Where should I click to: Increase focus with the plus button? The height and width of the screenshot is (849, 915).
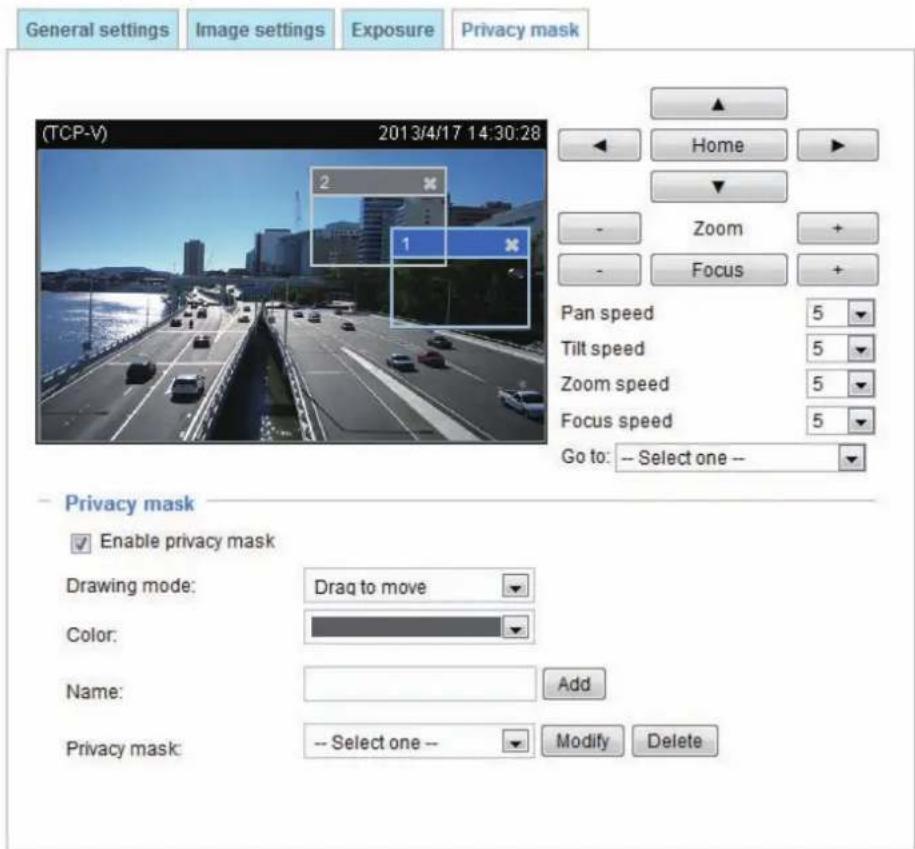click(x=837, y=270)
